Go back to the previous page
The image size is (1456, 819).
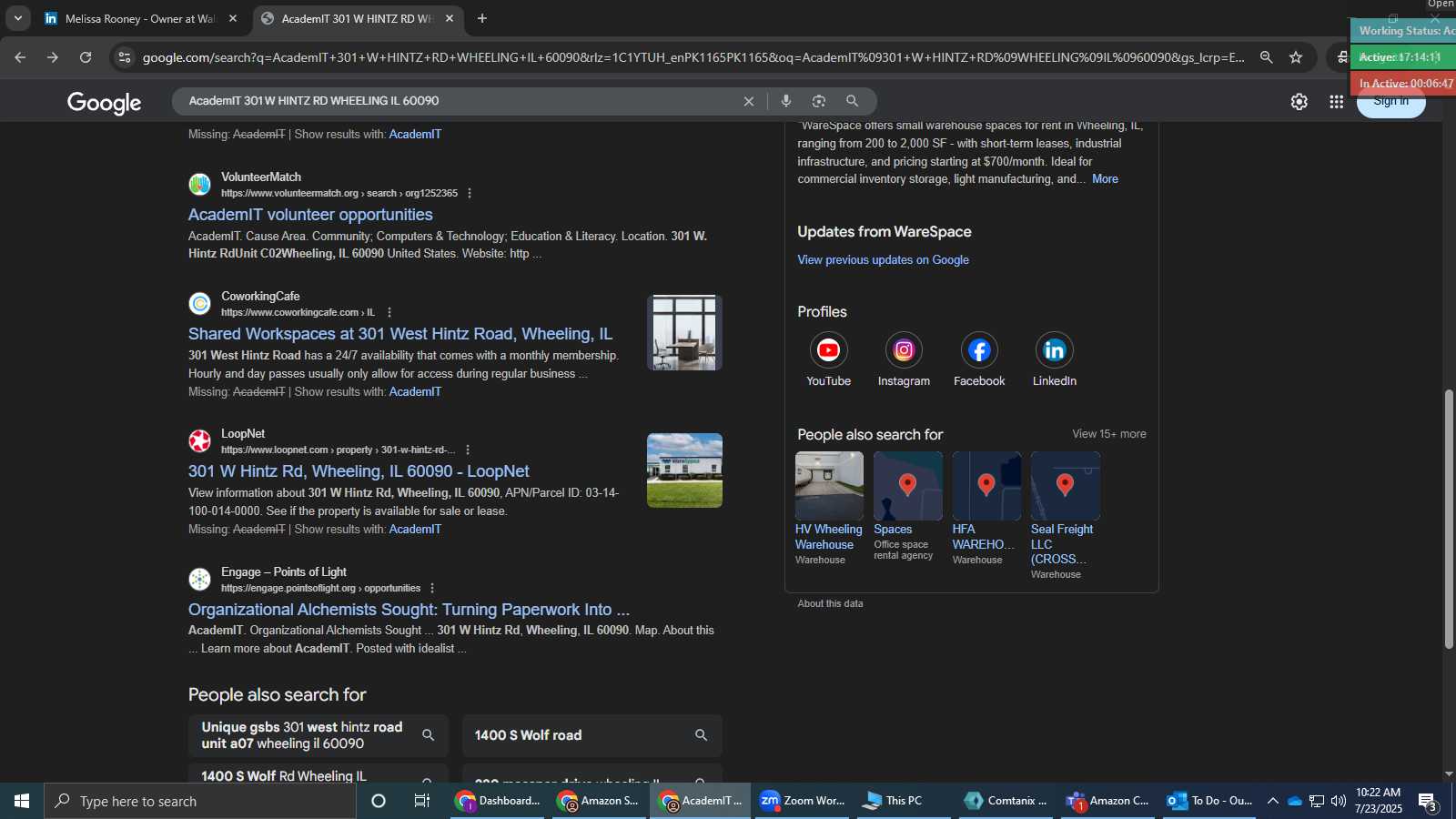tap(20, 57)
